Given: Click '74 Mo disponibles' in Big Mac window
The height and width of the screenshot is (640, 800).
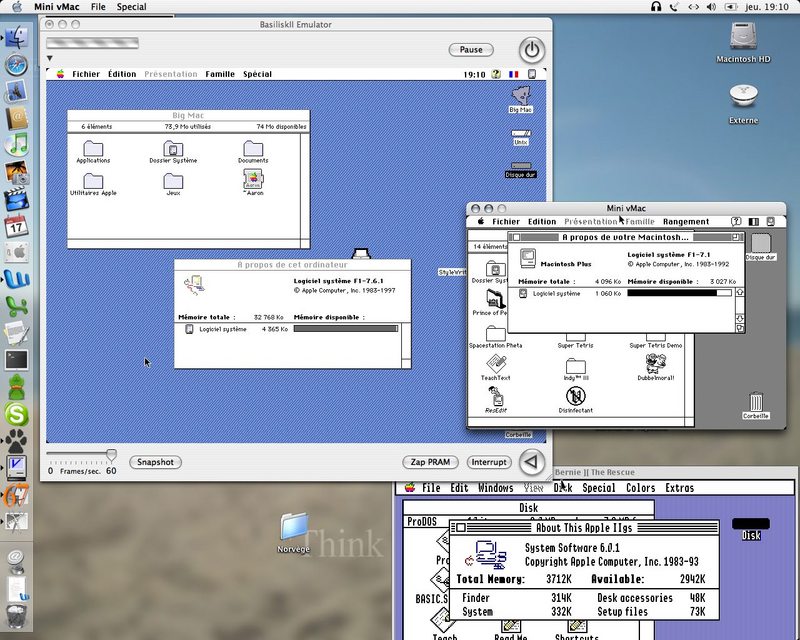Looking at the screenshot, I should click(281, 127).
